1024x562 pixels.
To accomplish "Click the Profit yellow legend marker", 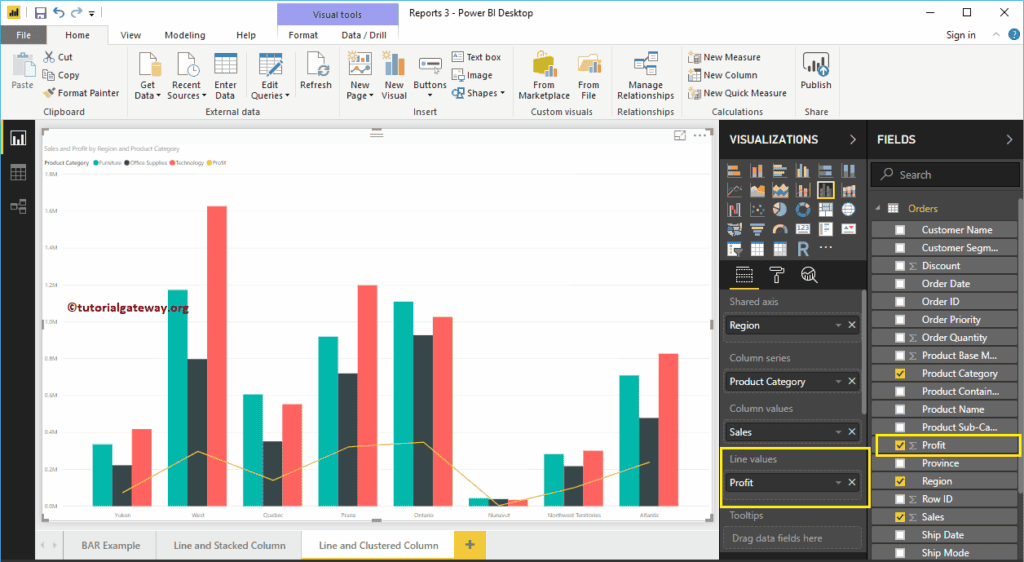I will (210, 163).
